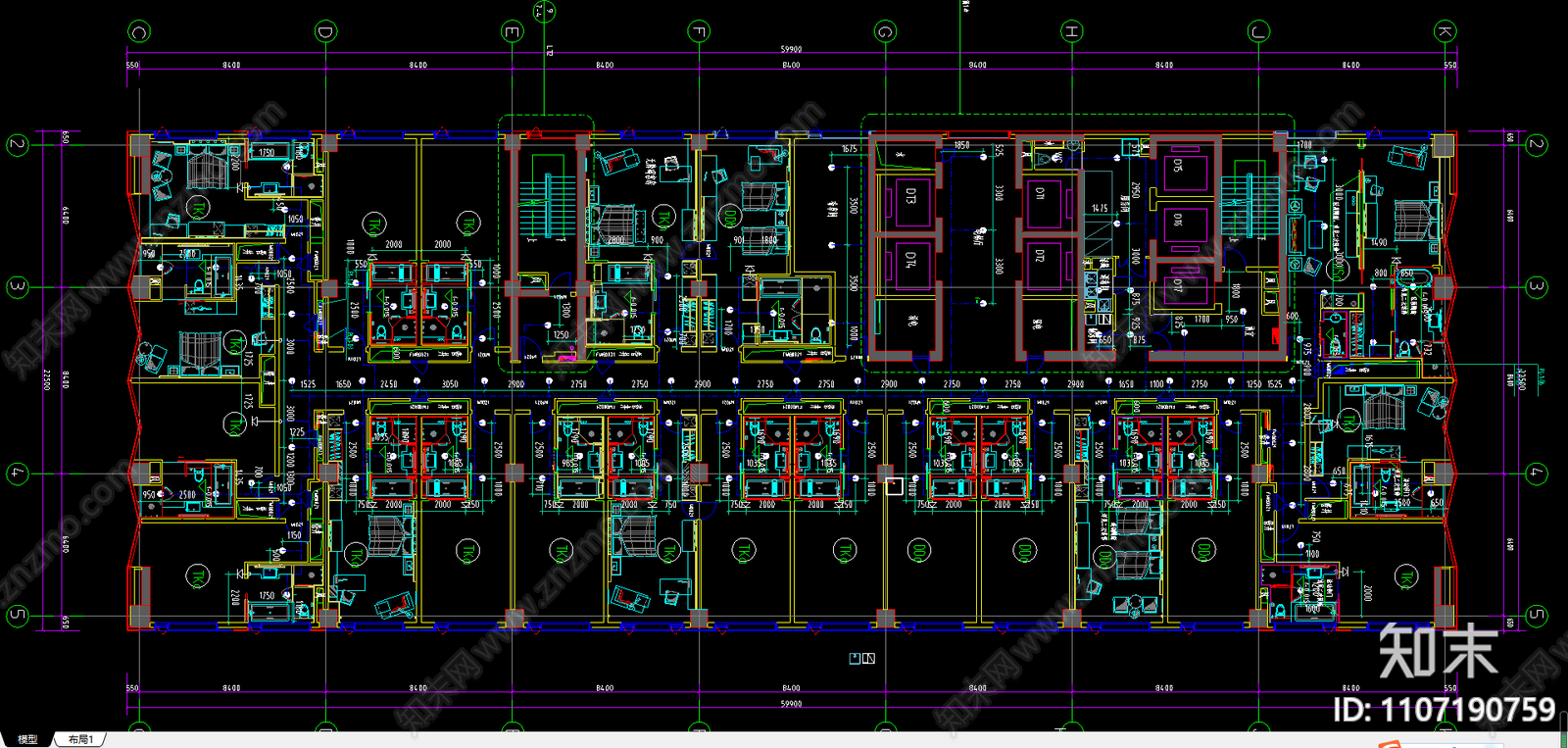Select the 1675 dimension text near axis G
The width and height of the screenshot is (1568, 748).
[849, 149]
